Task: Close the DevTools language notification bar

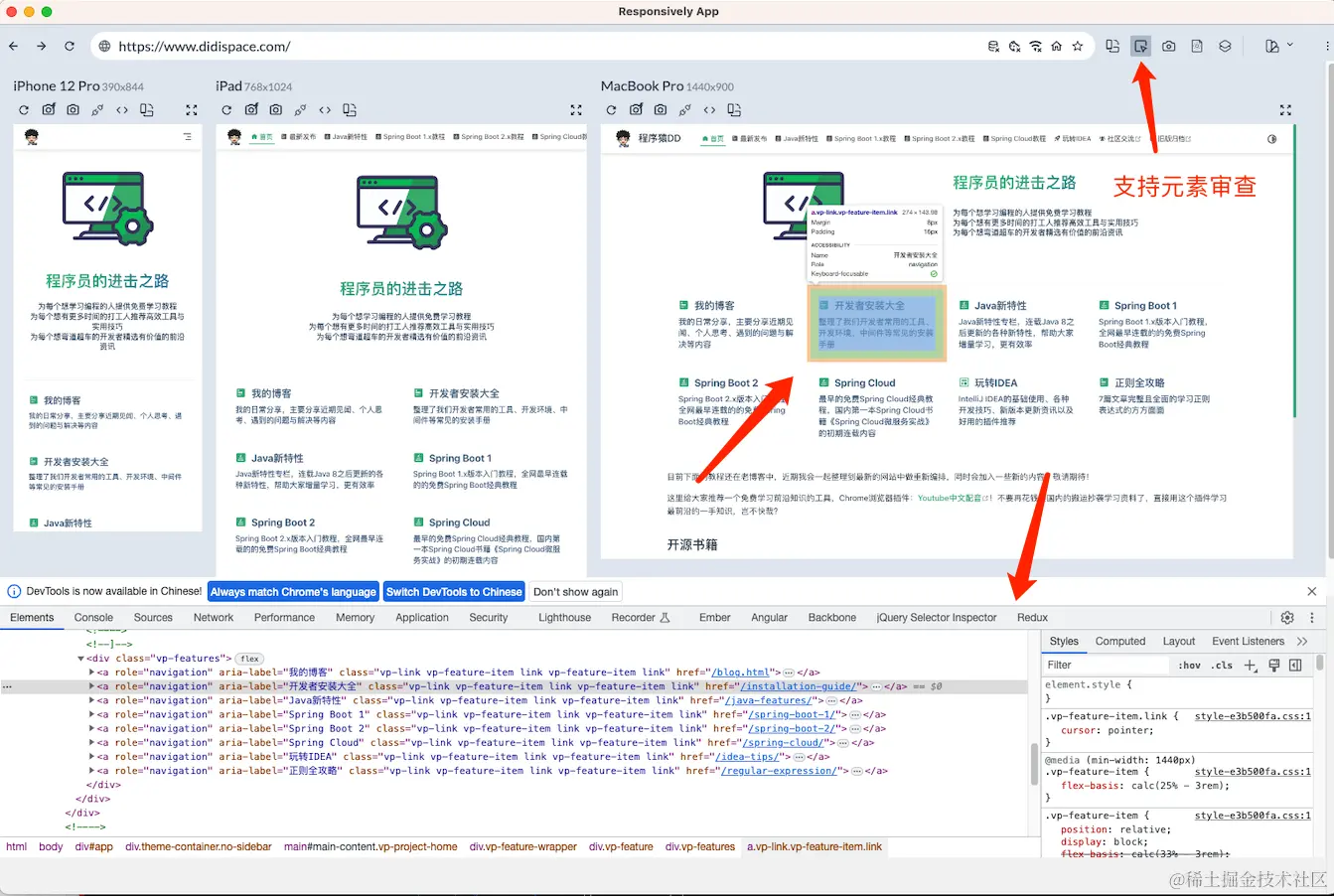Action: [1311, 591]
